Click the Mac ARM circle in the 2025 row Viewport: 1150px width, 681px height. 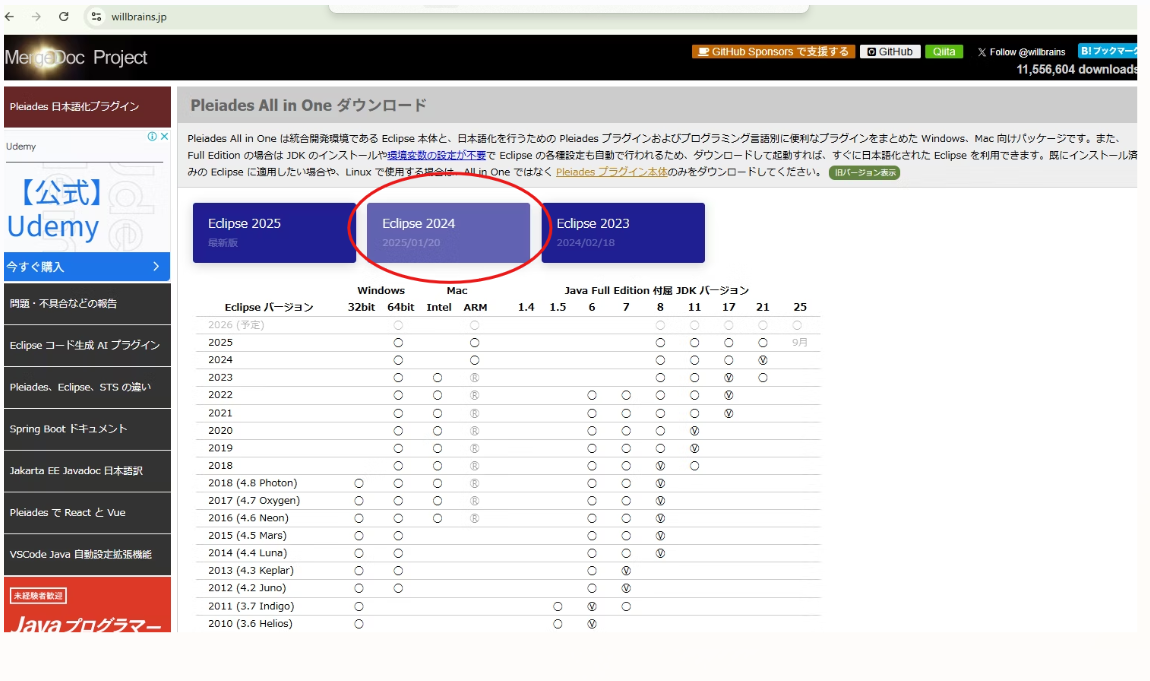click(475, 342)
